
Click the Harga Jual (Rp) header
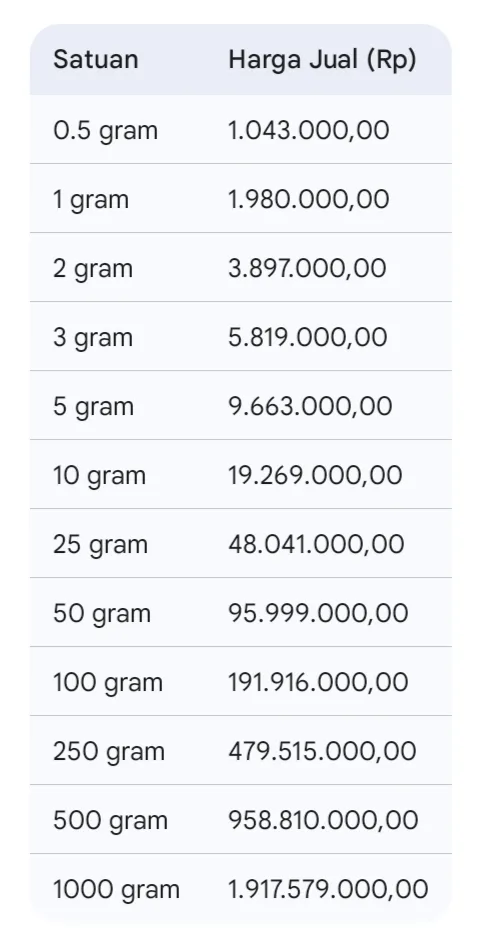click(x=322, y=60)
